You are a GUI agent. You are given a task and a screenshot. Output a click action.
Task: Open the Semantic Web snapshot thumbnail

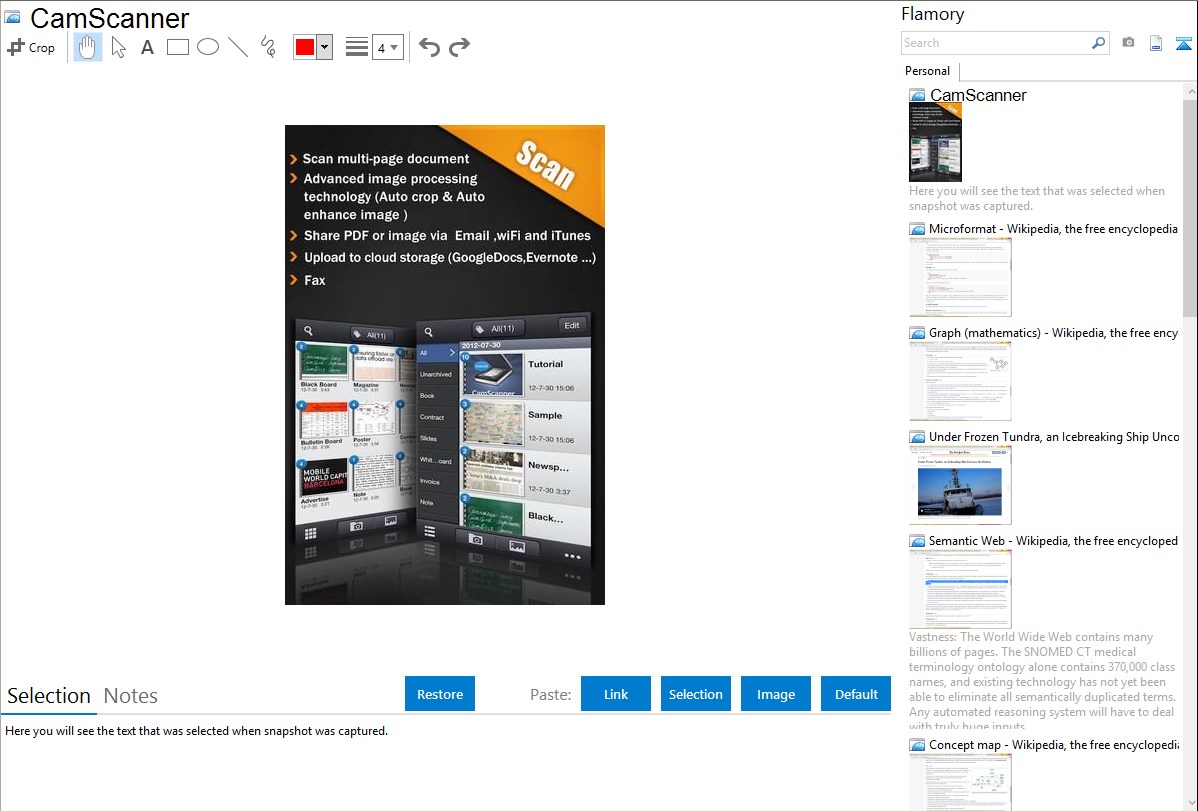(960, 589)
